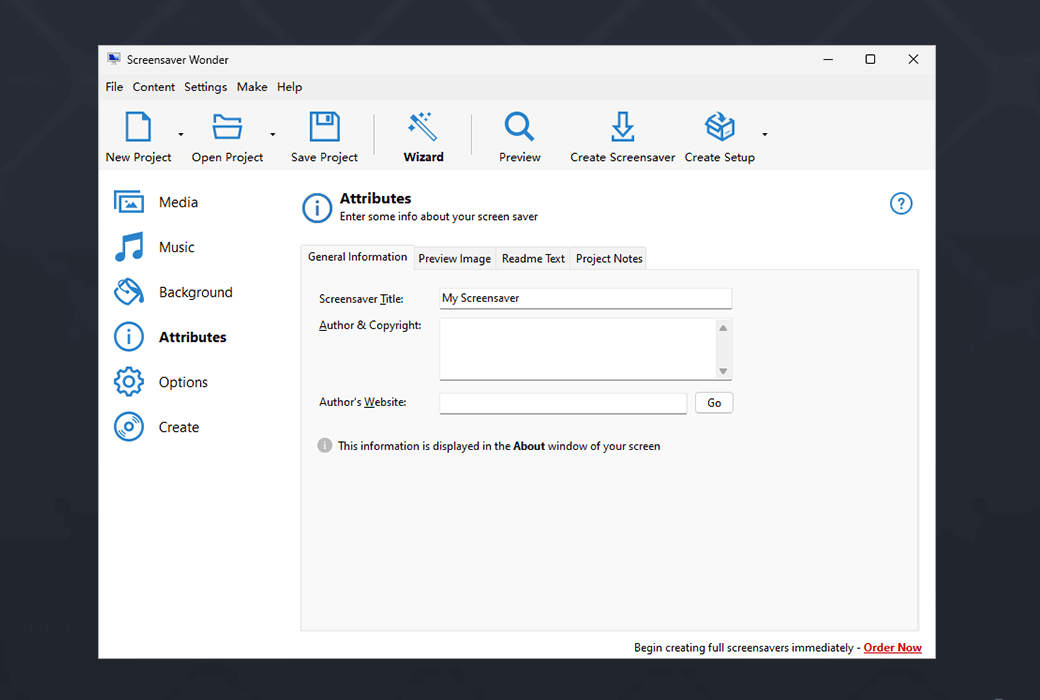Image resolution: width=1040 pixels, height=700 pixels.
Task: Follow the Order Now link
Action: click(893, 648)
